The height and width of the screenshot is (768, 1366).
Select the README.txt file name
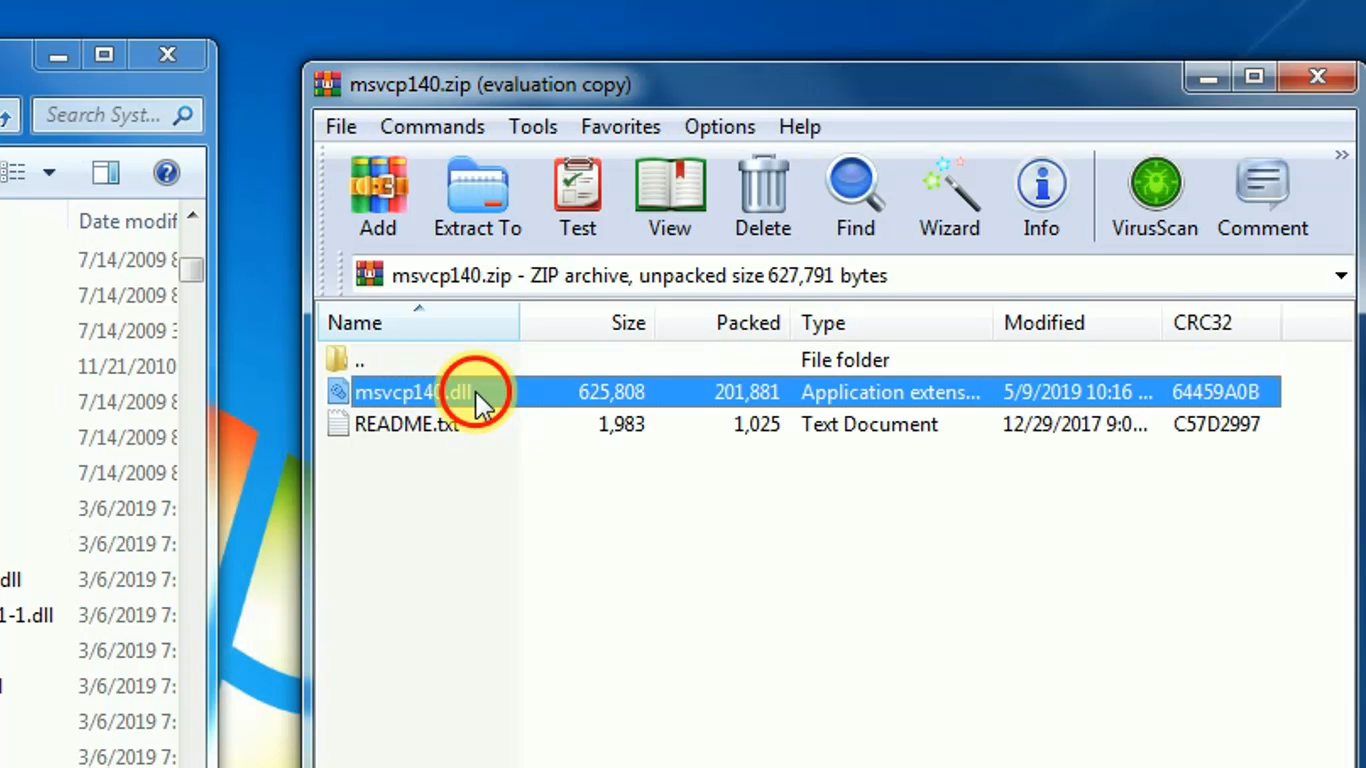[407, 424]
